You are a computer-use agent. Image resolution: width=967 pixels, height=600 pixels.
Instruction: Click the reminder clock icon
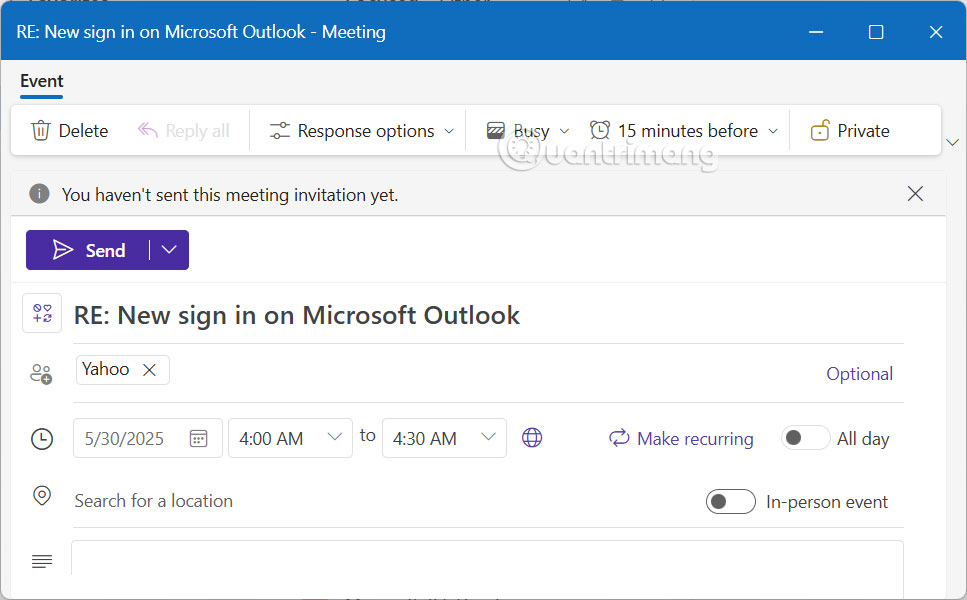[598, 130]
